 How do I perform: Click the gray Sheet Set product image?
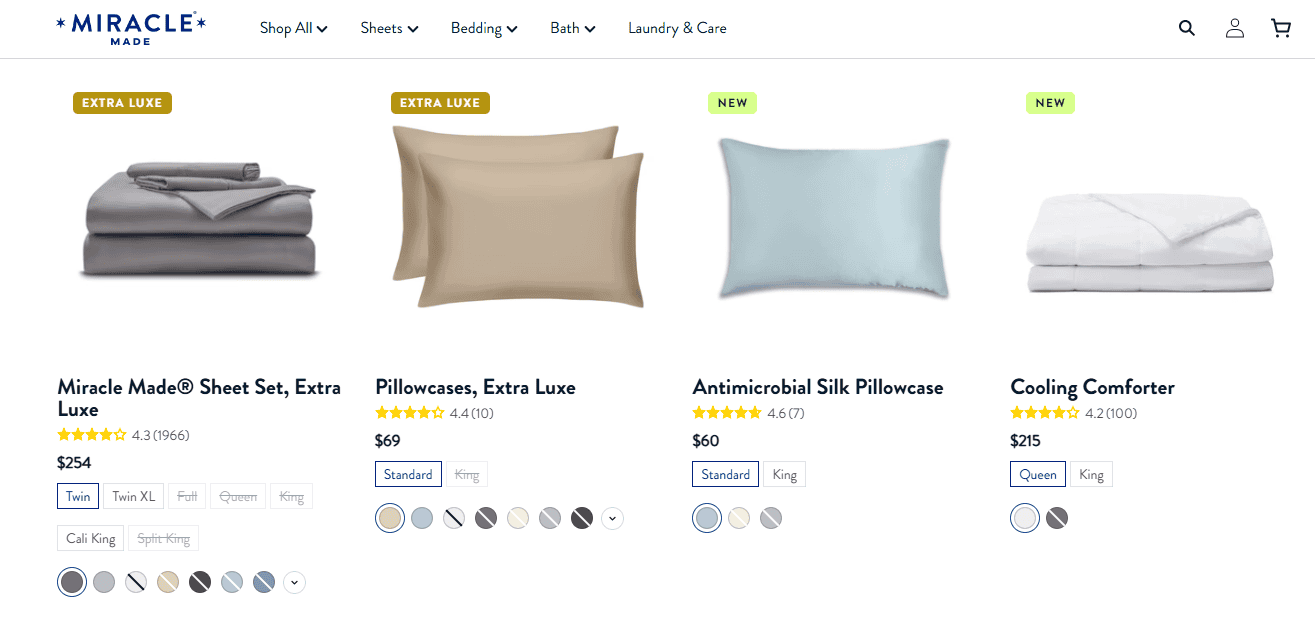200,220
